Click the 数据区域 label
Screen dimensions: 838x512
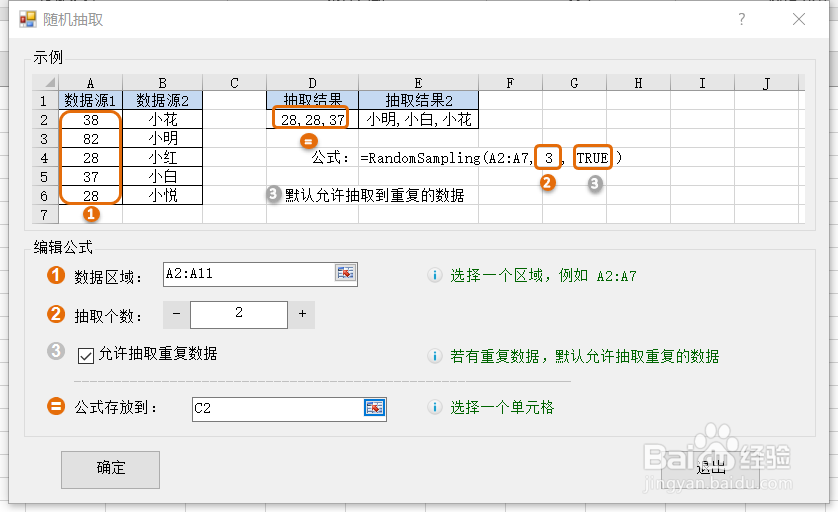pos(108,277)
